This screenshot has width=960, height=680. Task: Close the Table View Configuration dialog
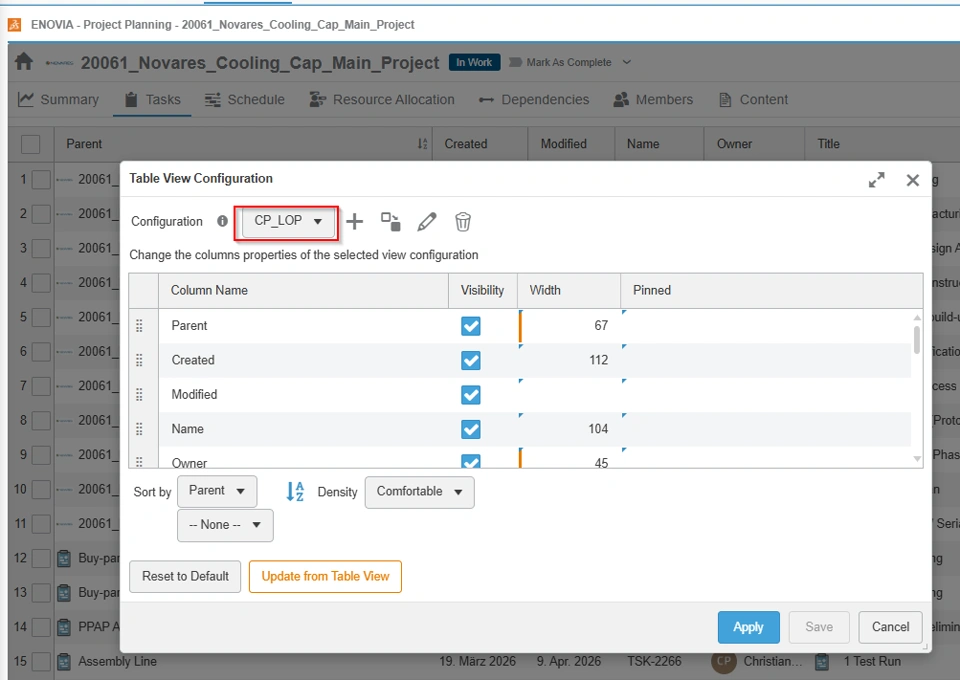click(x=913, y=180)
